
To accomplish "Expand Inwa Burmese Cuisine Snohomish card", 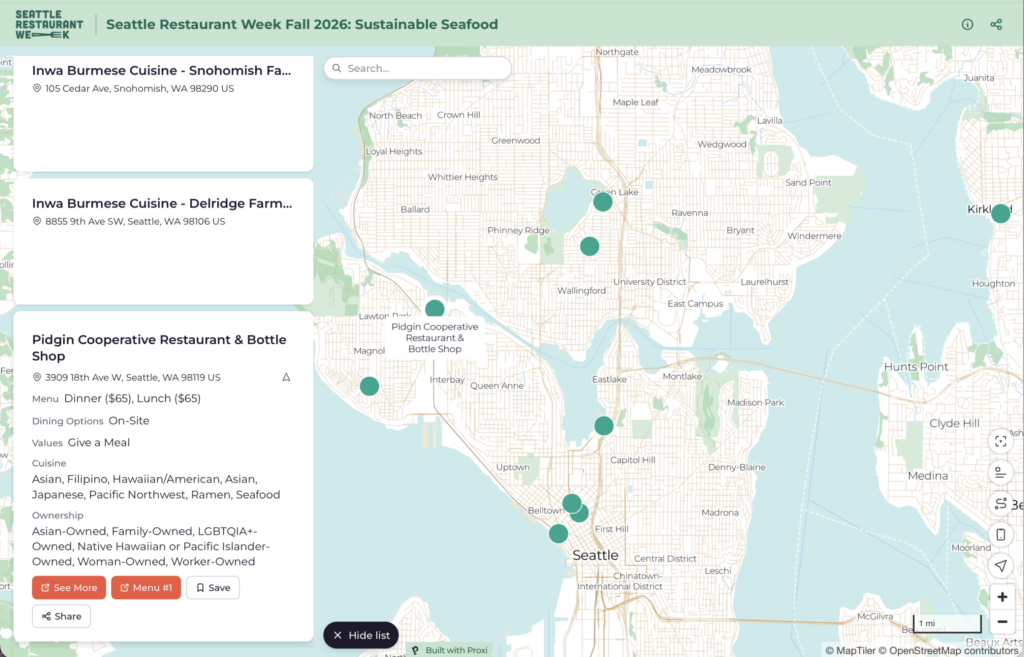I will (x=163, y=114).
